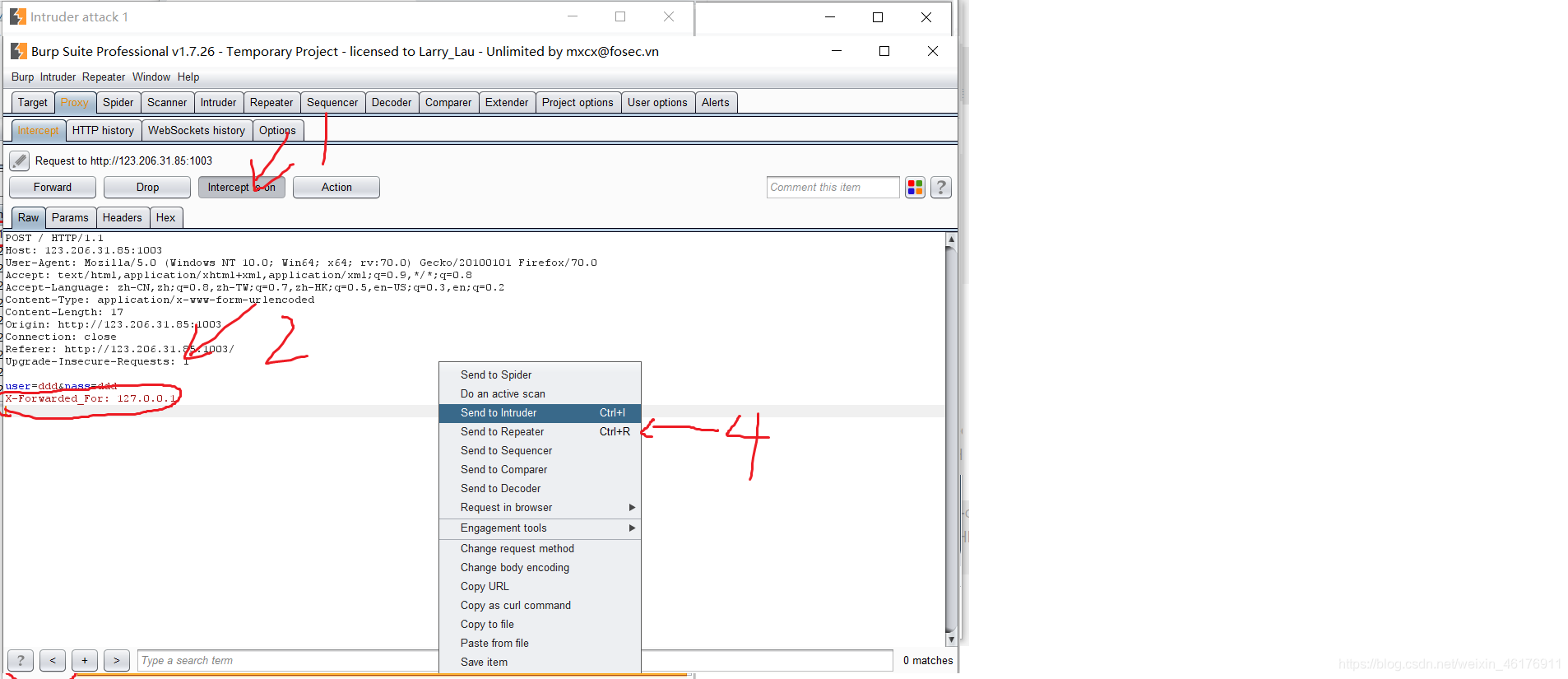The image size is (1568, 679).
Task: Open the Help menu
Action: 188,77
